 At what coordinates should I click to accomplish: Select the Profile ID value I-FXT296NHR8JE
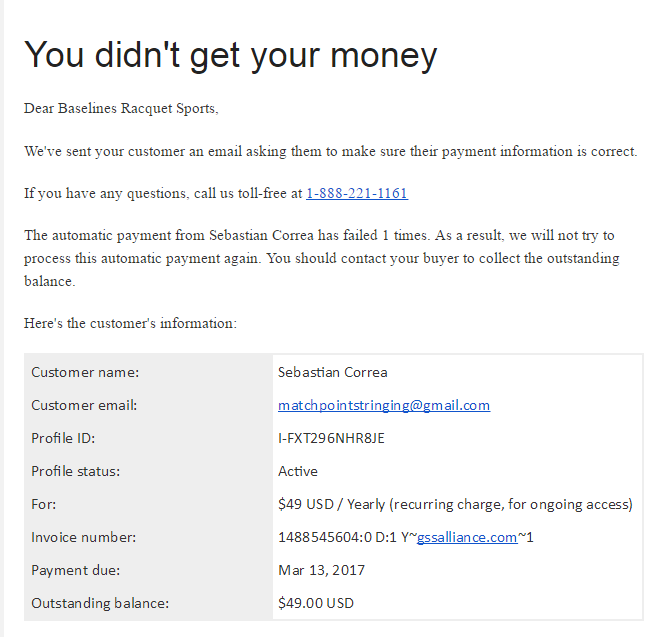(331, 438)
